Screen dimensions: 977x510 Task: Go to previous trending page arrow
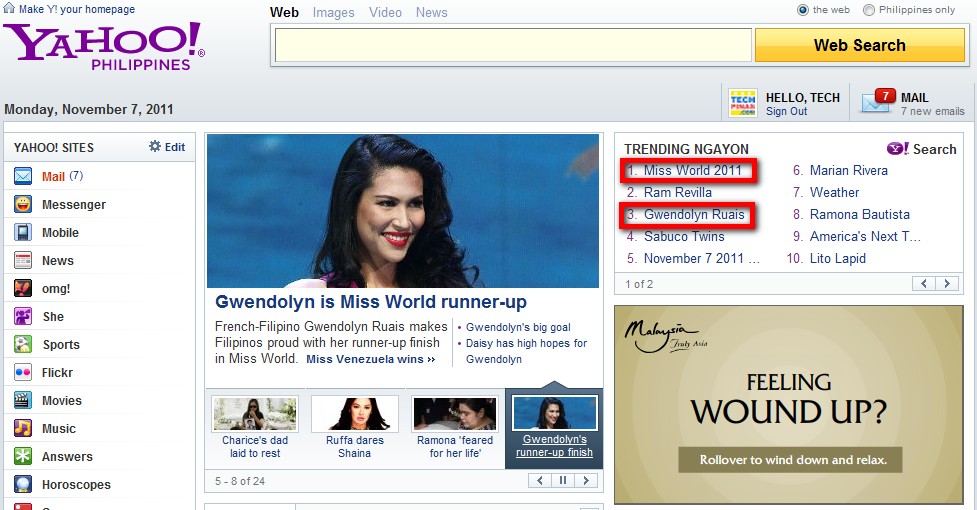click(x=923, y=284)
